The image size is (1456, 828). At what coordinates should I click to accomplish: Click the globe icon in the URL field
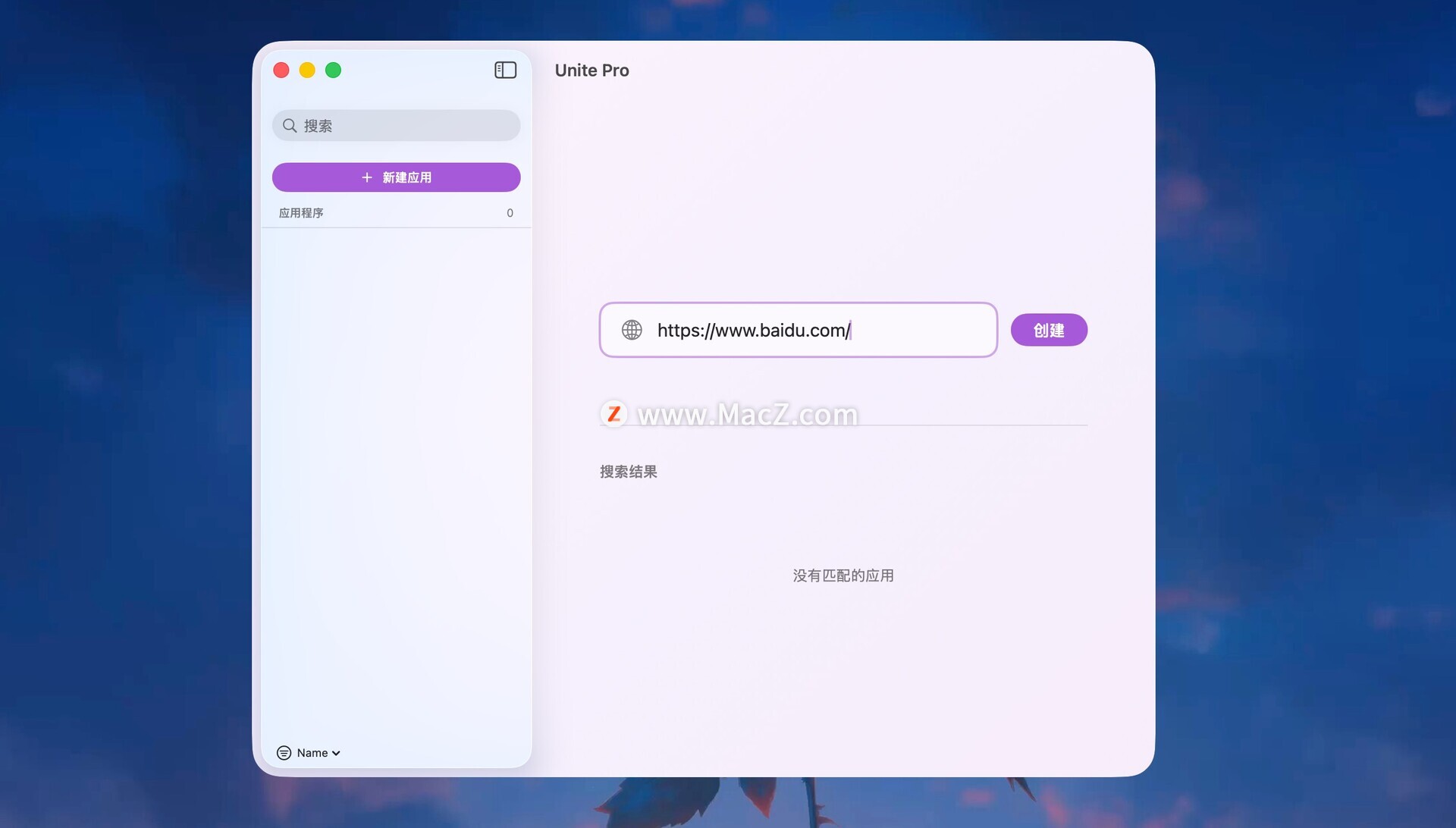pos(632,330)
